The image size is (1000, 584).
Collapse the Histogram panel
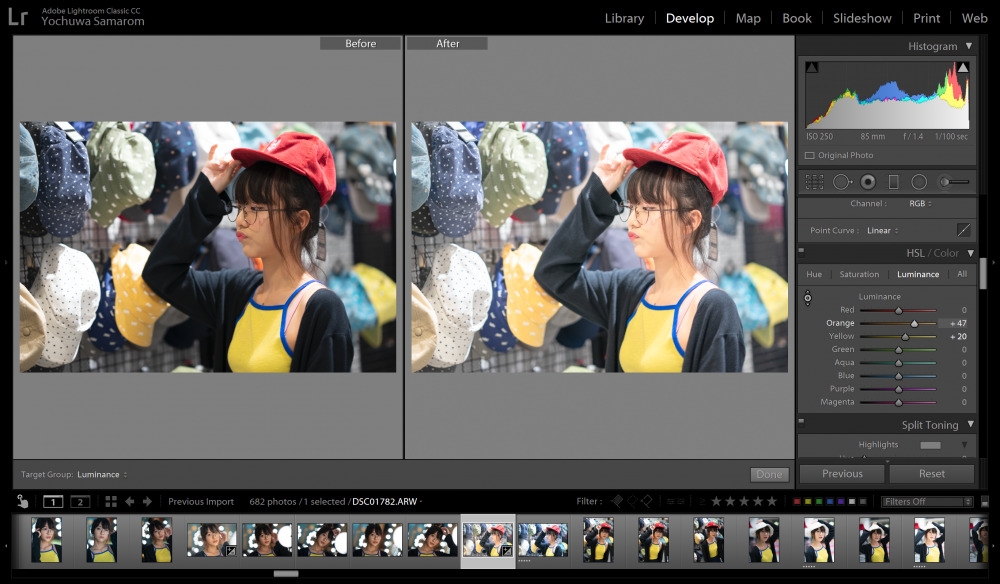pos(968,46)
